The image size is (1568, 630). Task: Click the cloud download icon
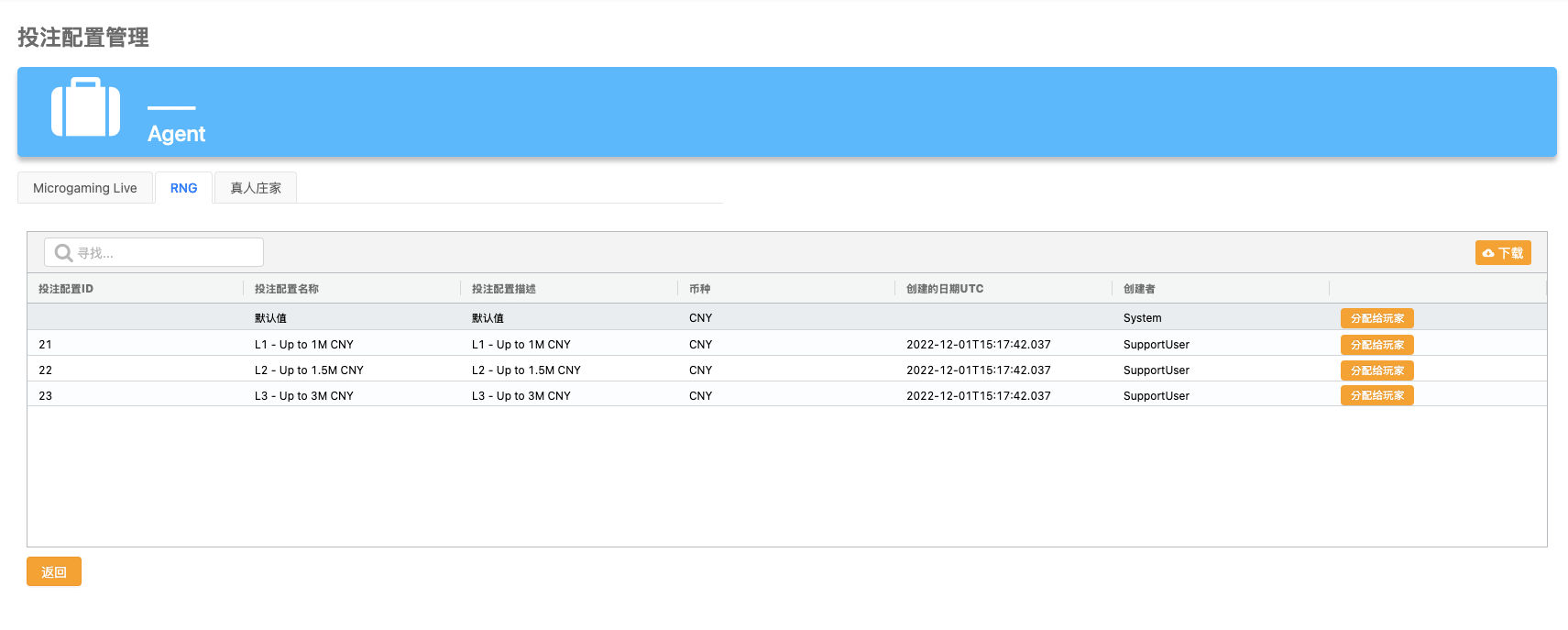[x=1488, y=253]
